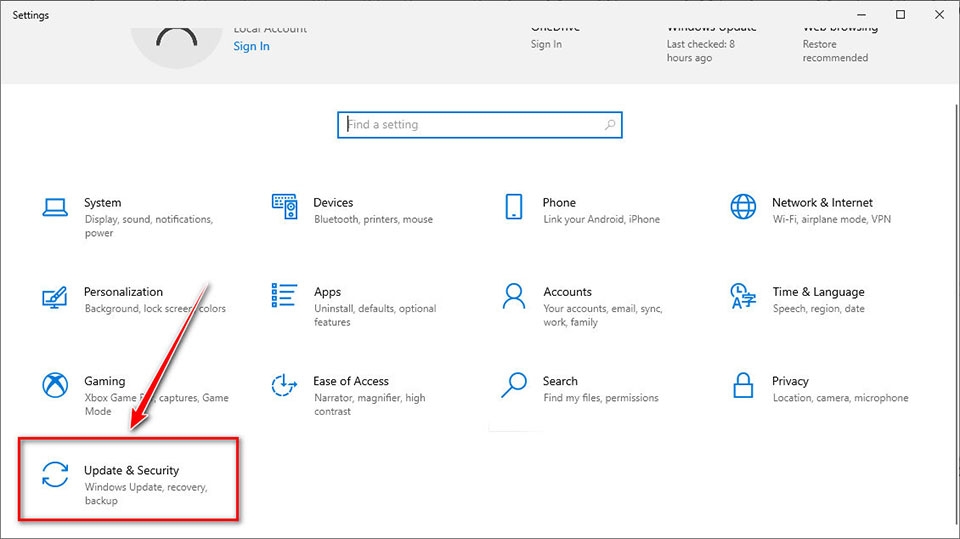Open the Devices settings title

coord(333,203)
